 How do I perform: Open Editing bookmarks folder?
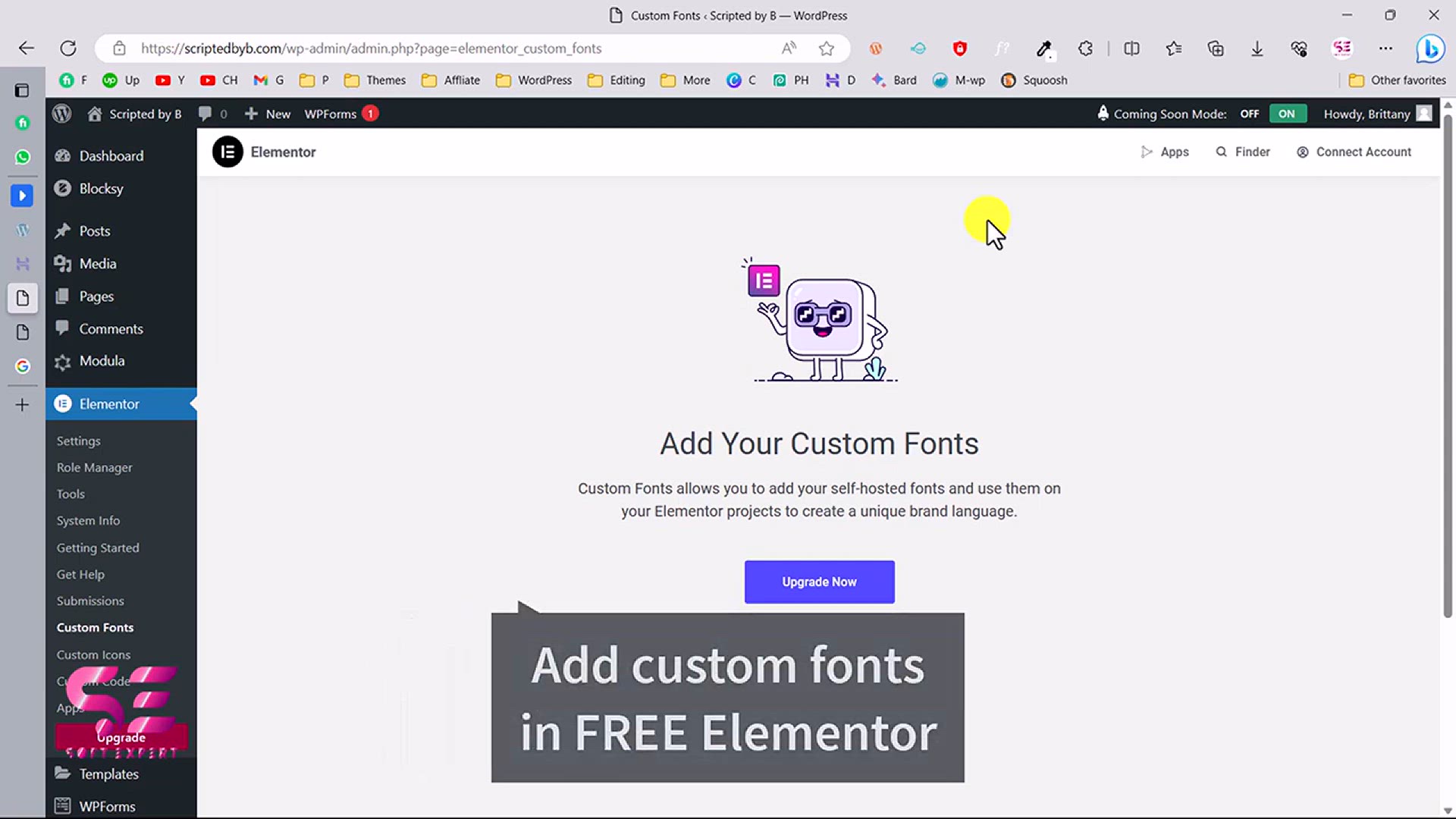pos(616,80)
